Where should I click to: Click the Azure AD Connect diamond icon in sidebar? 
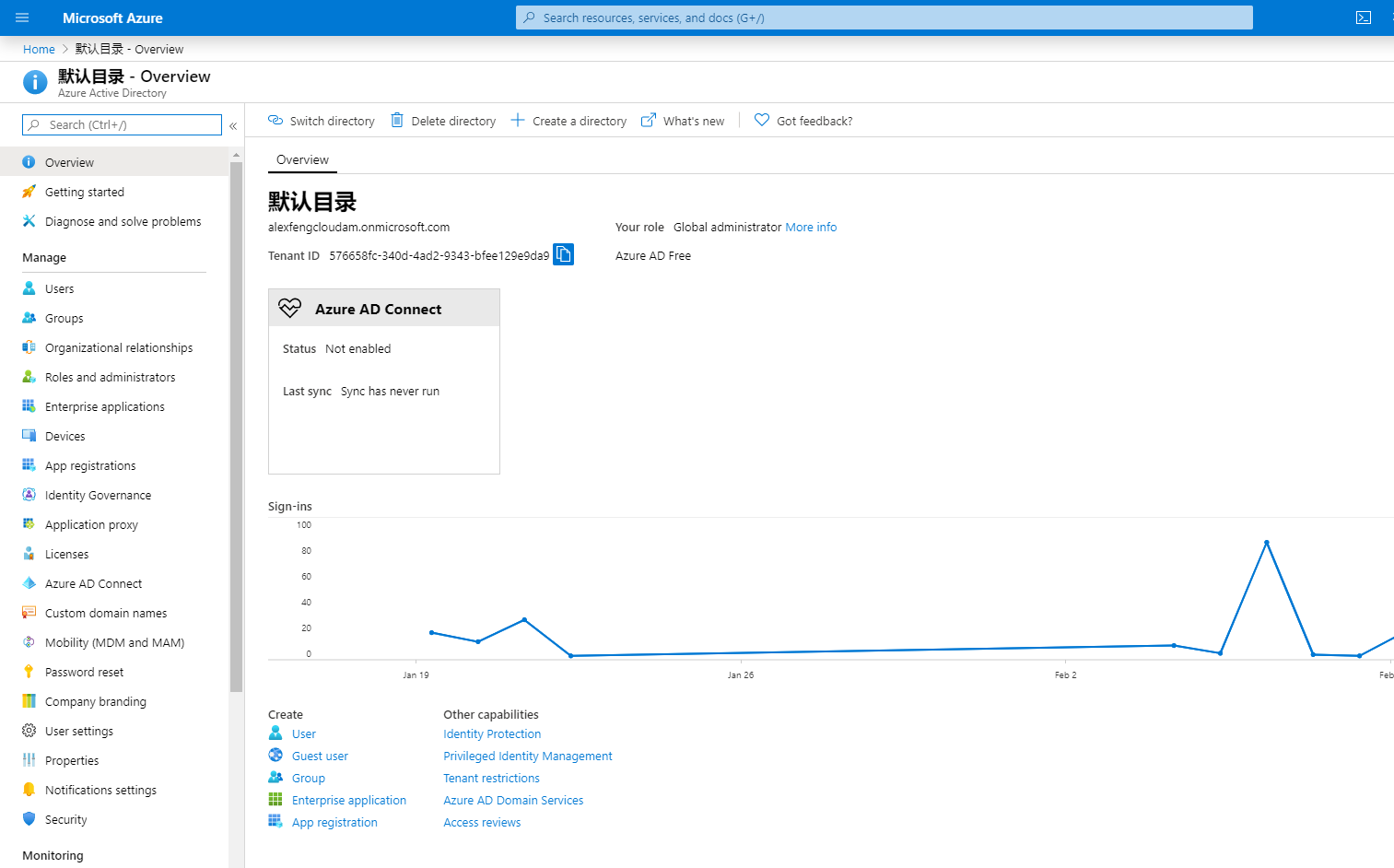pyautogui.click(x=29, y=583)
